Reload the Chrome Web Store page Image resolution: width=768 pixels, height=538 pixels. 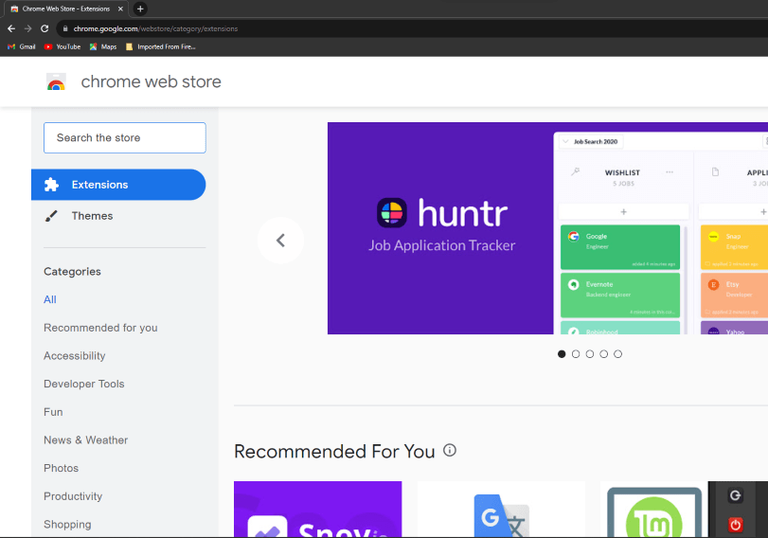[x=45, y=28]
